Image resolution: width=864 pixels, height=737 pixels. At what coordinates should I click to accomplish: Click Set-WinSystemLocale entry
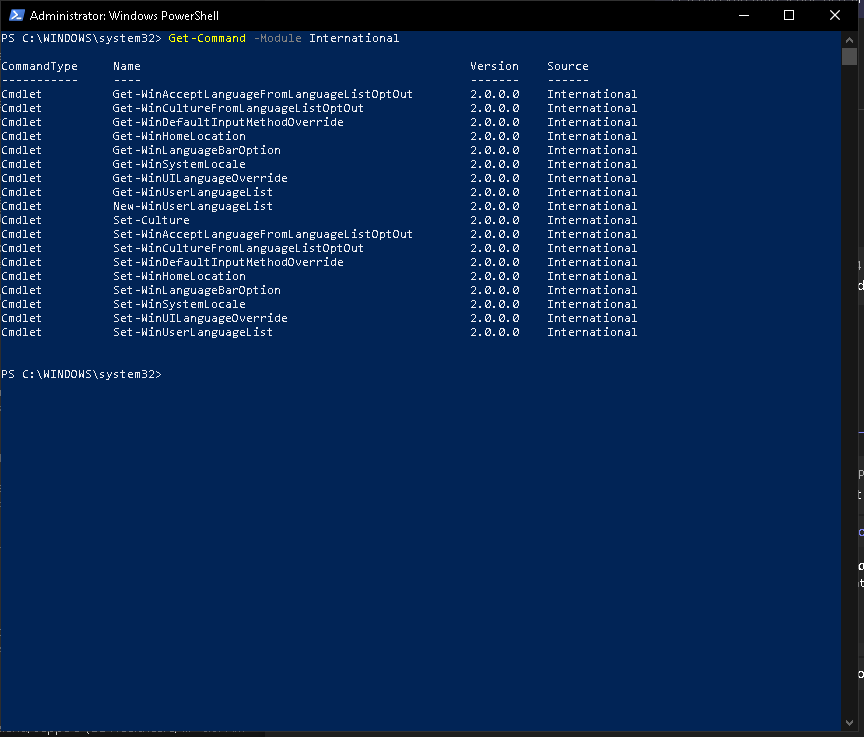[179, 304]
